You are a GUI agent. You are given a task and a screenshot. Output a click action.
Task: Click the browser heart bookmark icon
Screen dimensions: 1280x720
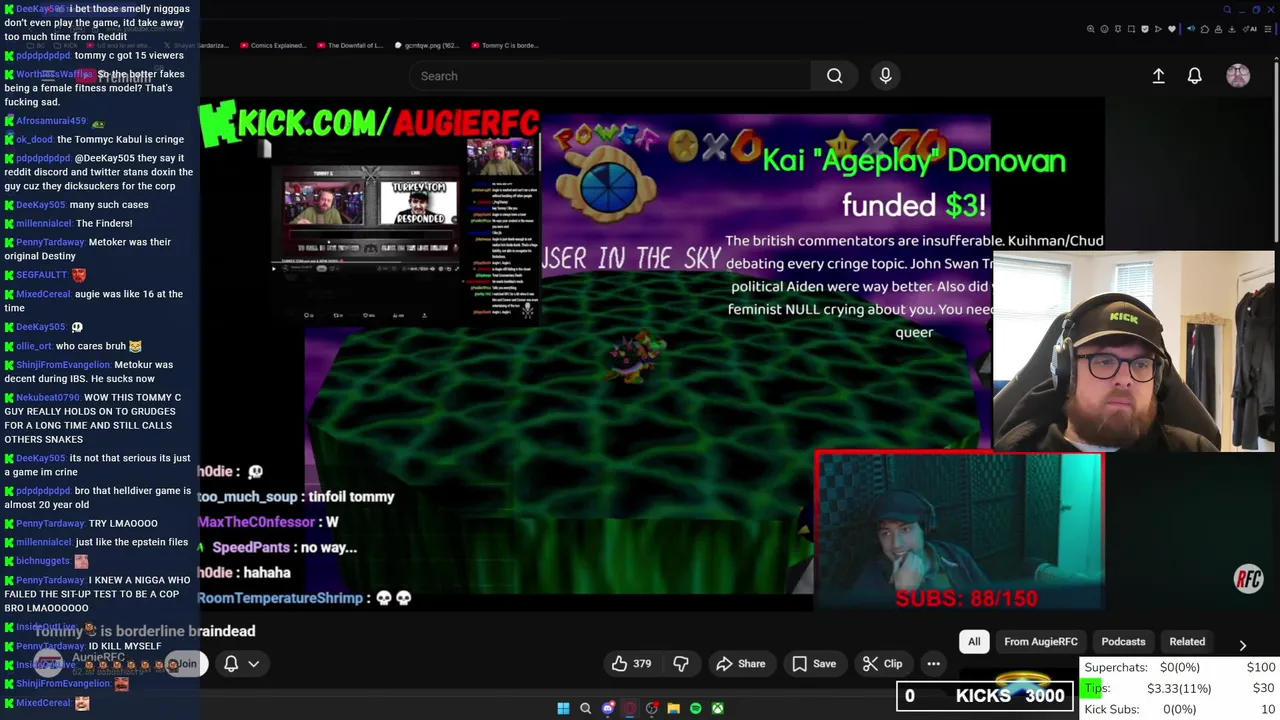click(1172, 29)
